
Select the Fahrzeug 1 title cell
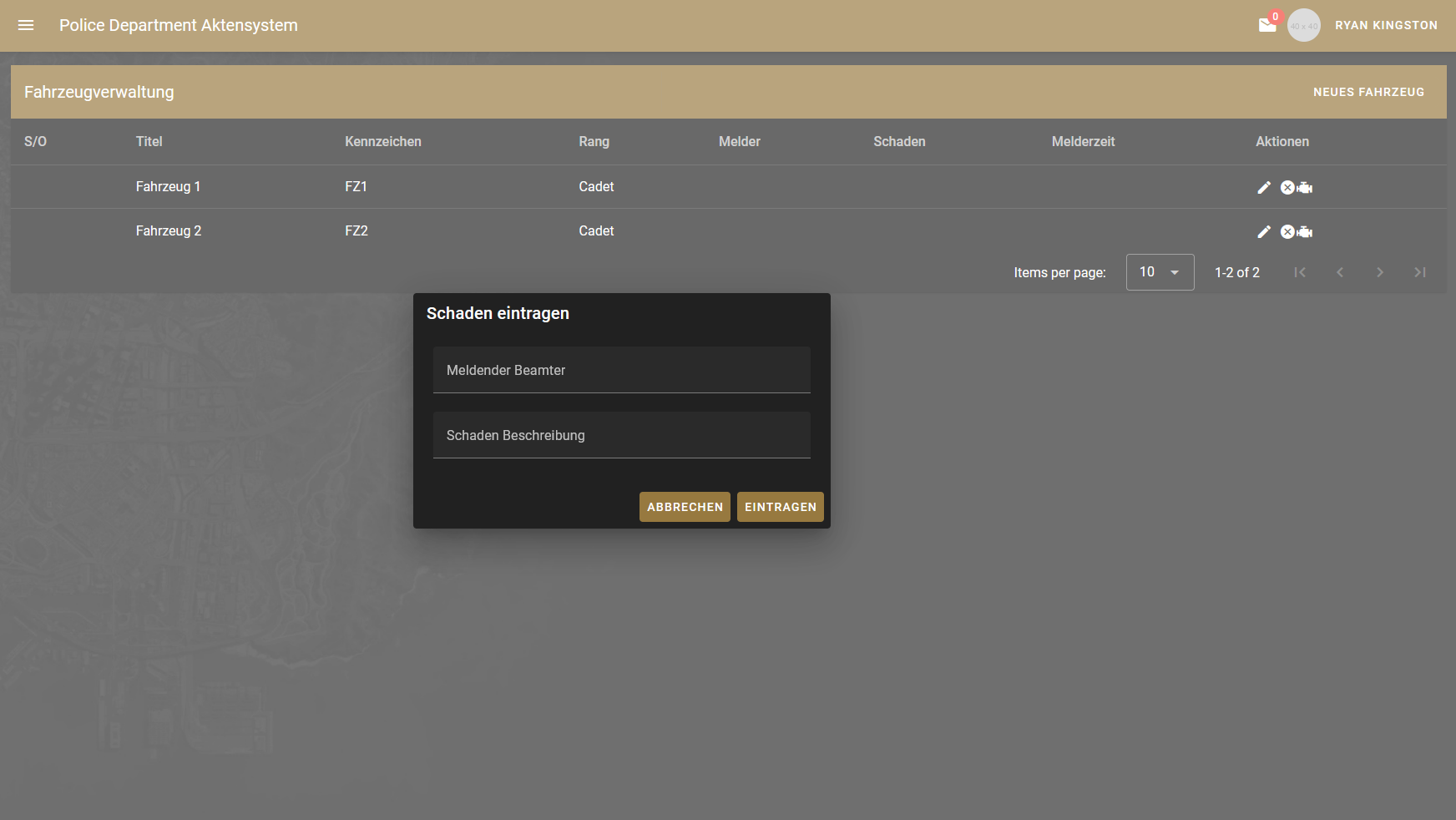168,187
